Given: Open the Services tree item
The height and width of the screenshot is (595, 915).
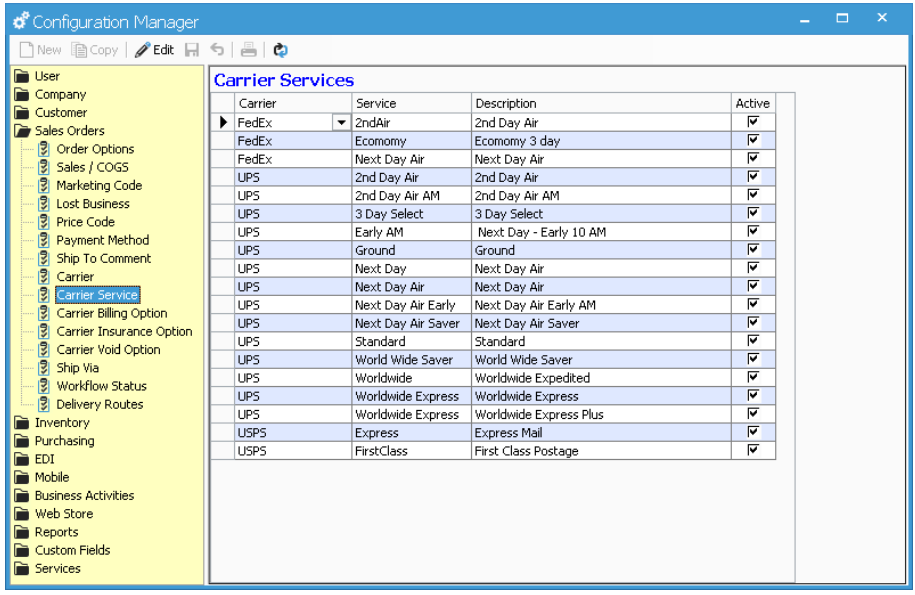Looking at the screenshot, I should (x=58, y=568).
